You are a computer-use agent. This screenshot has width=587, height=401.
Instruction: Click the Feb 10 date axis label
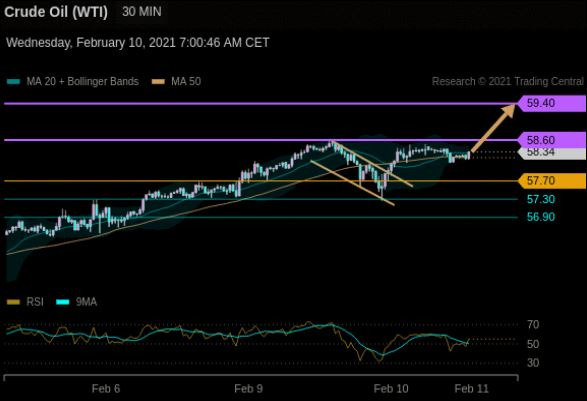(391, 389)
